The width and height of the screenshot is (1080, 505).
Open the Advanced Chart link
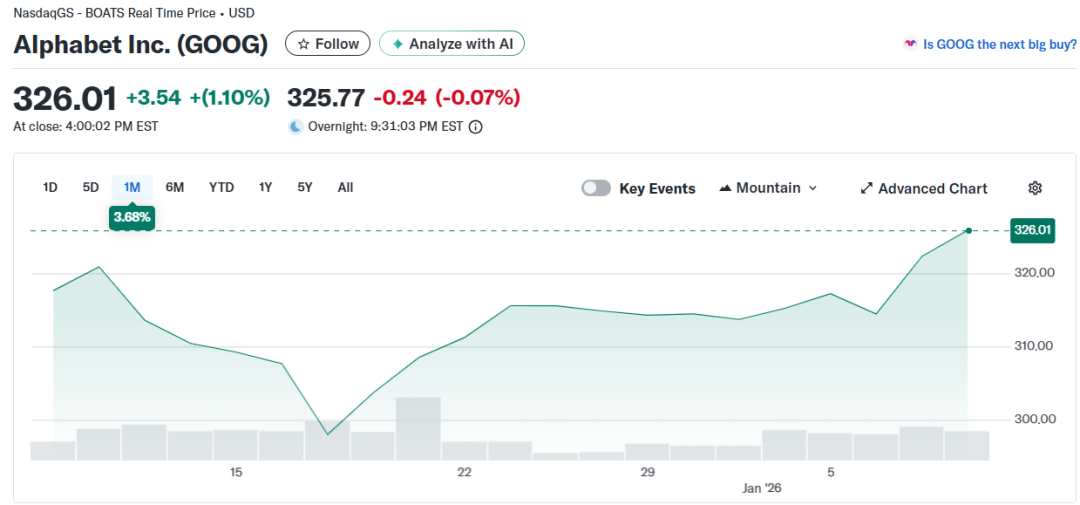coord(932,188)
